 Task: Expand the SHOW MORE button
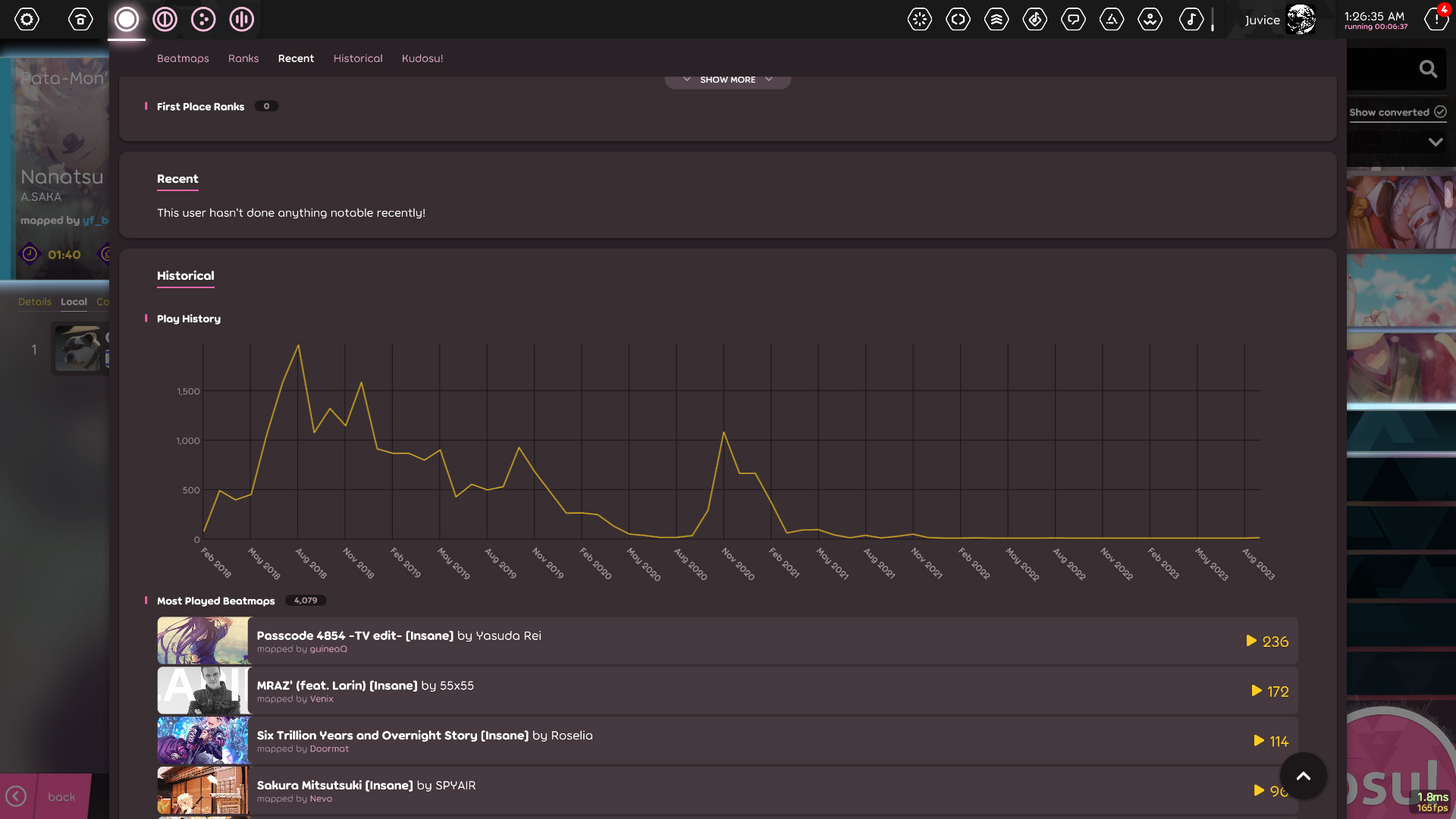point(727,80)
